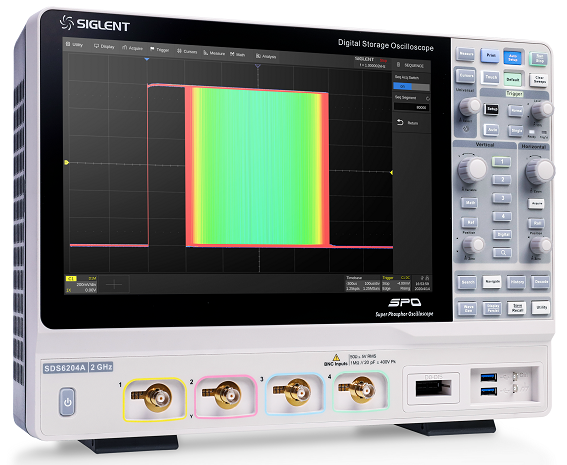Toggle the Seq Acq Switch ON slider
The width and height of the screenshot is (567, 465).
[x=411, y=87]
